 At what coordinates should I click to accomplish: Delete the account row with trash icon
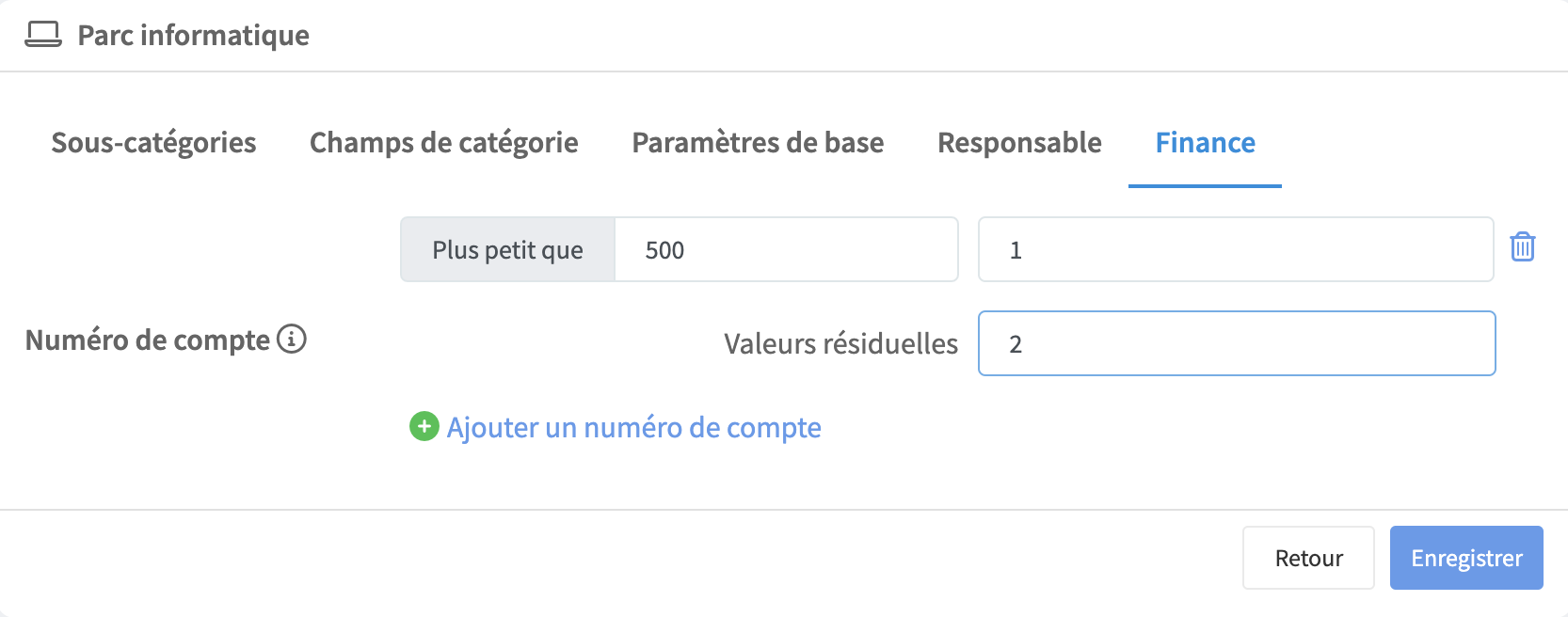click(1522, 247)
